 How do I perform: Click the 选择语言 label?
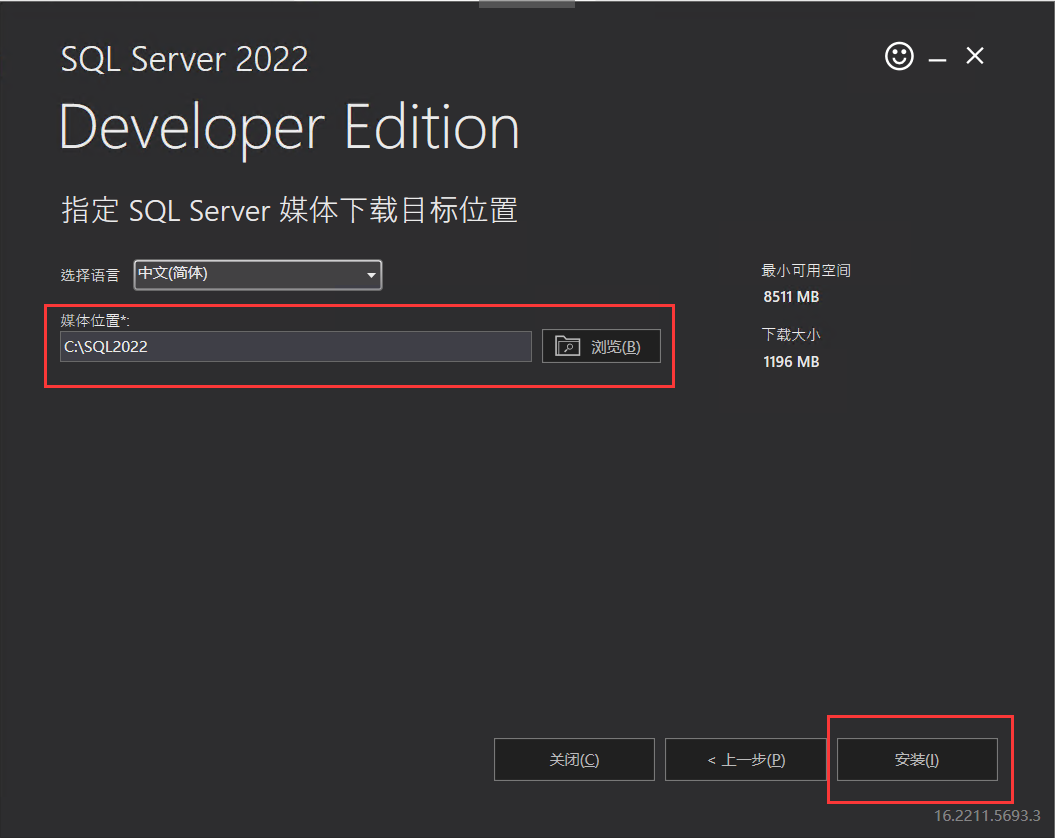[89, 275]
